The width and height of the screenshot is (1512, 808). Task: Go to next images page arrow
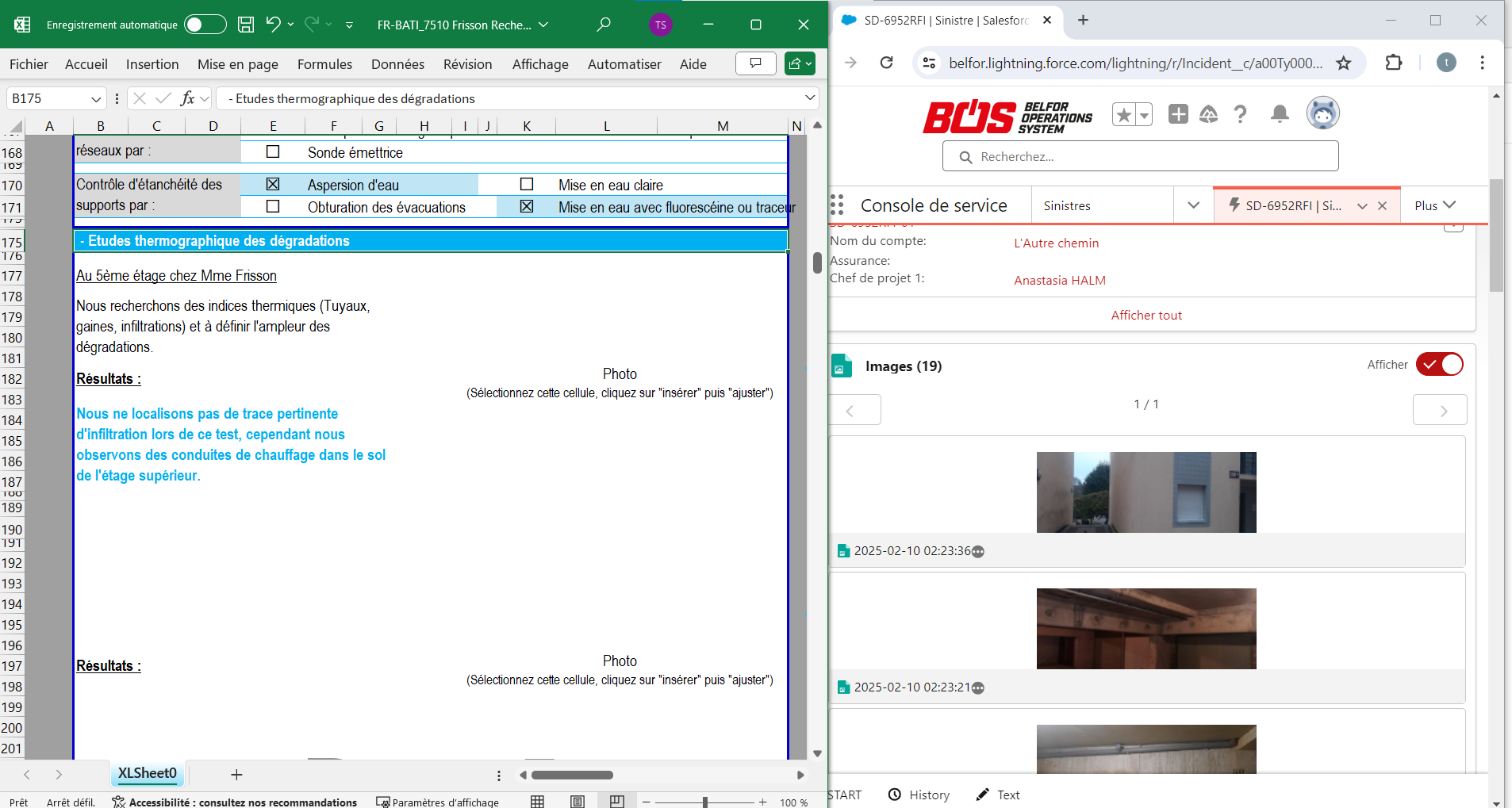pyautogui.click(x=1440, y=410)
